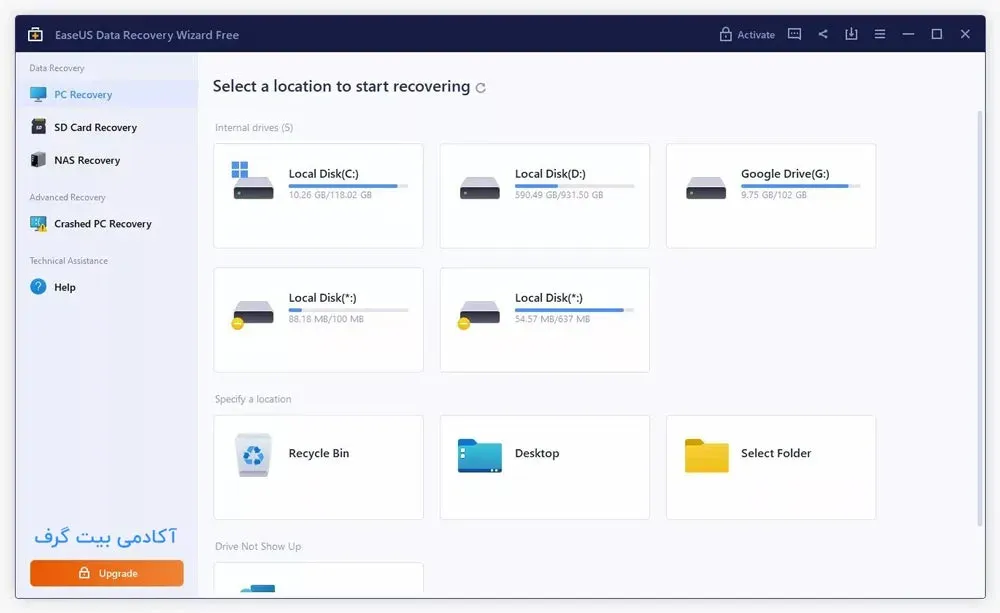The width and height of the screenshot is (1000, 613).
Task: Click Local Disk(D:) usage bar
Action: pos(575,186)
